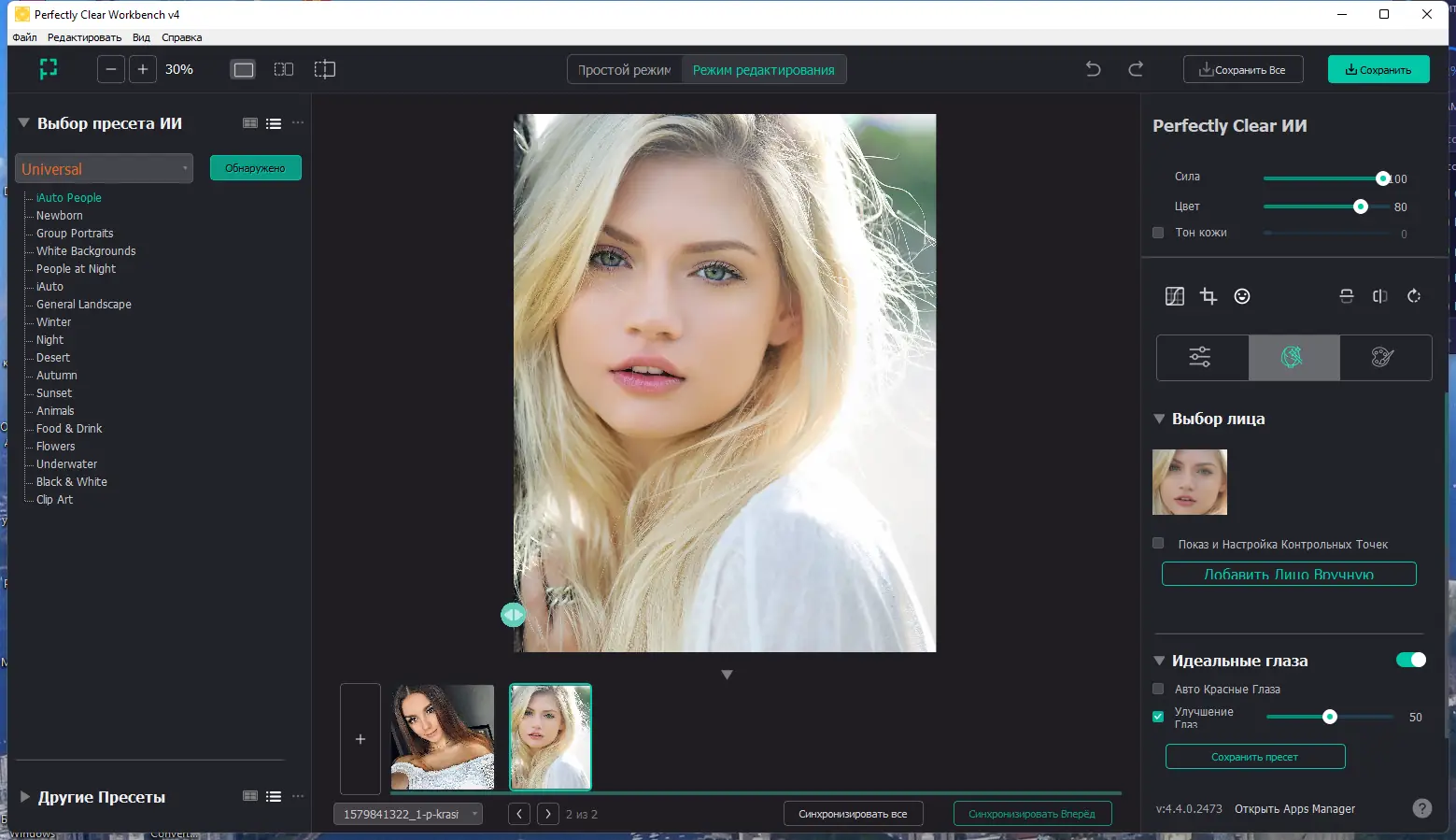The height and width of the screenshot is (840, 1456).
Task: Uncheck Улучшение Глаз checkbox
Action: pyautogui.click(x=1158, y=717)
